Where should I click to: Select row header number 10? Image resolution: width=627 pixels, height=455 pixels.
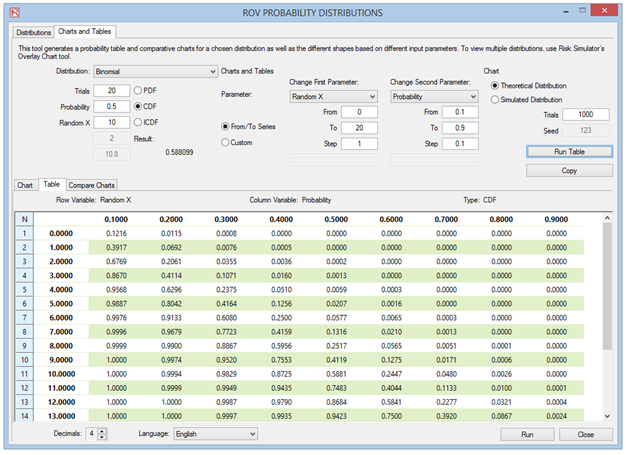[x=24, y=360]
